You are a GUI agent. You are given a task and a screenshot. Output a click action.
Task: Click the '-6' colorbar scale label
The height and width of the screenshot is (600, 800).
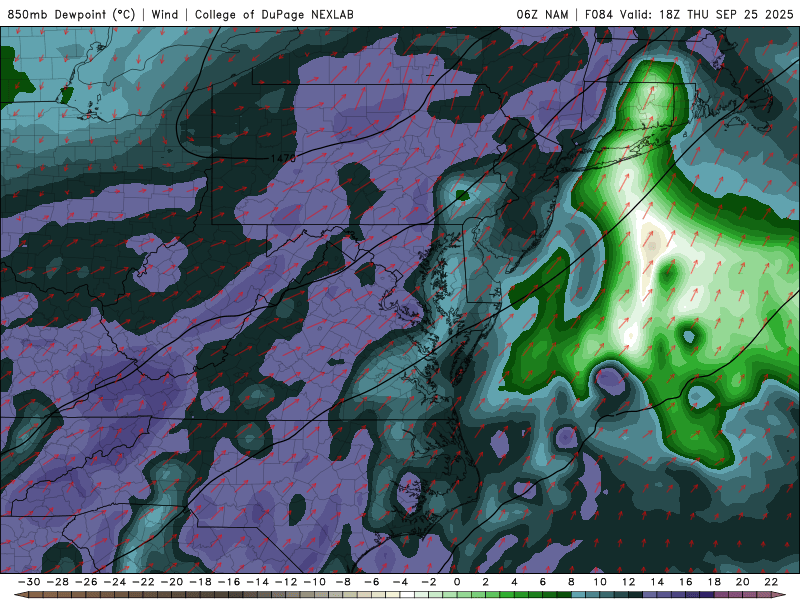[x=372, y=582]
